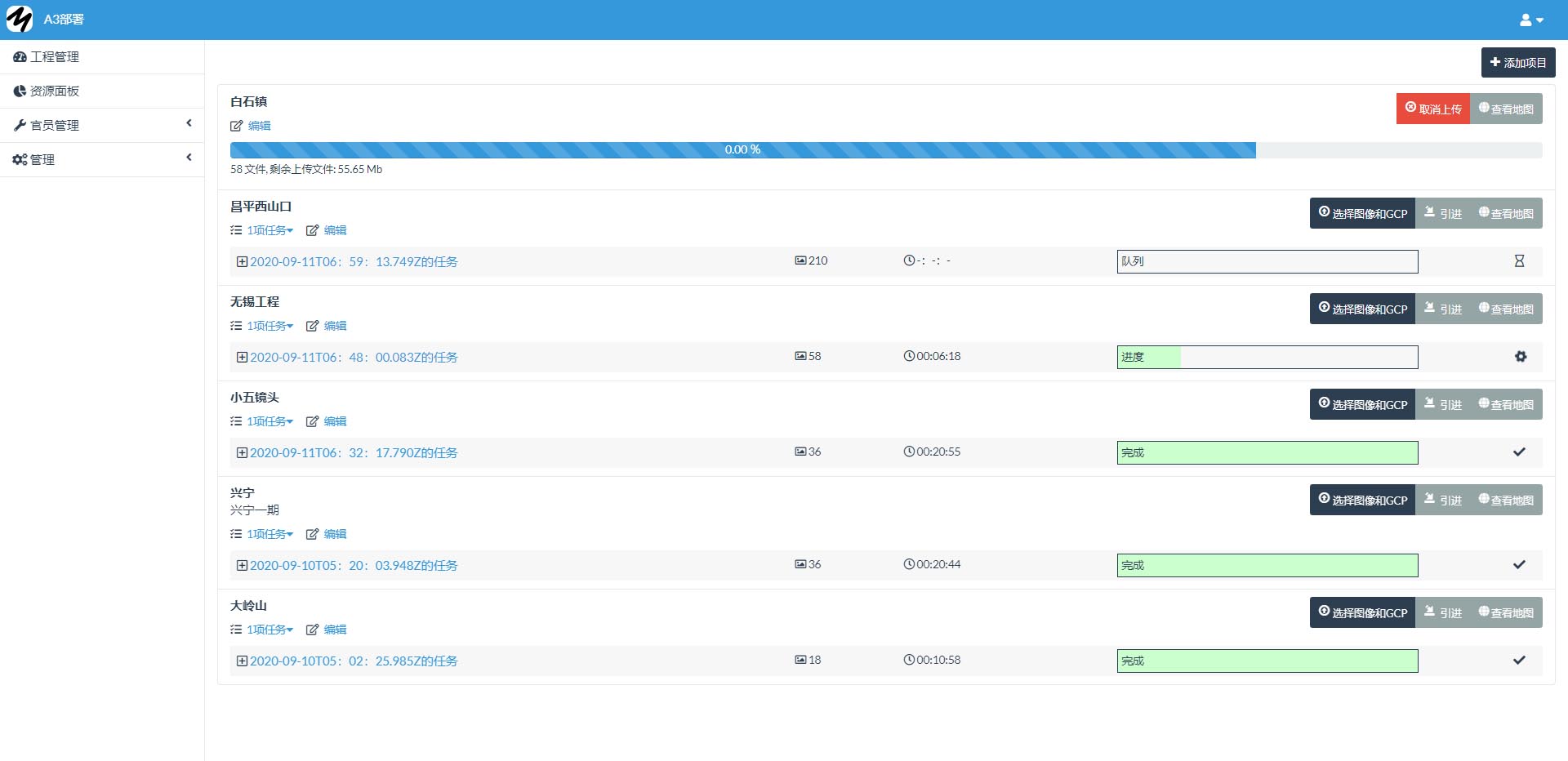Click the 添加项目 button

pyautogui.click(x=1517, y=63)
